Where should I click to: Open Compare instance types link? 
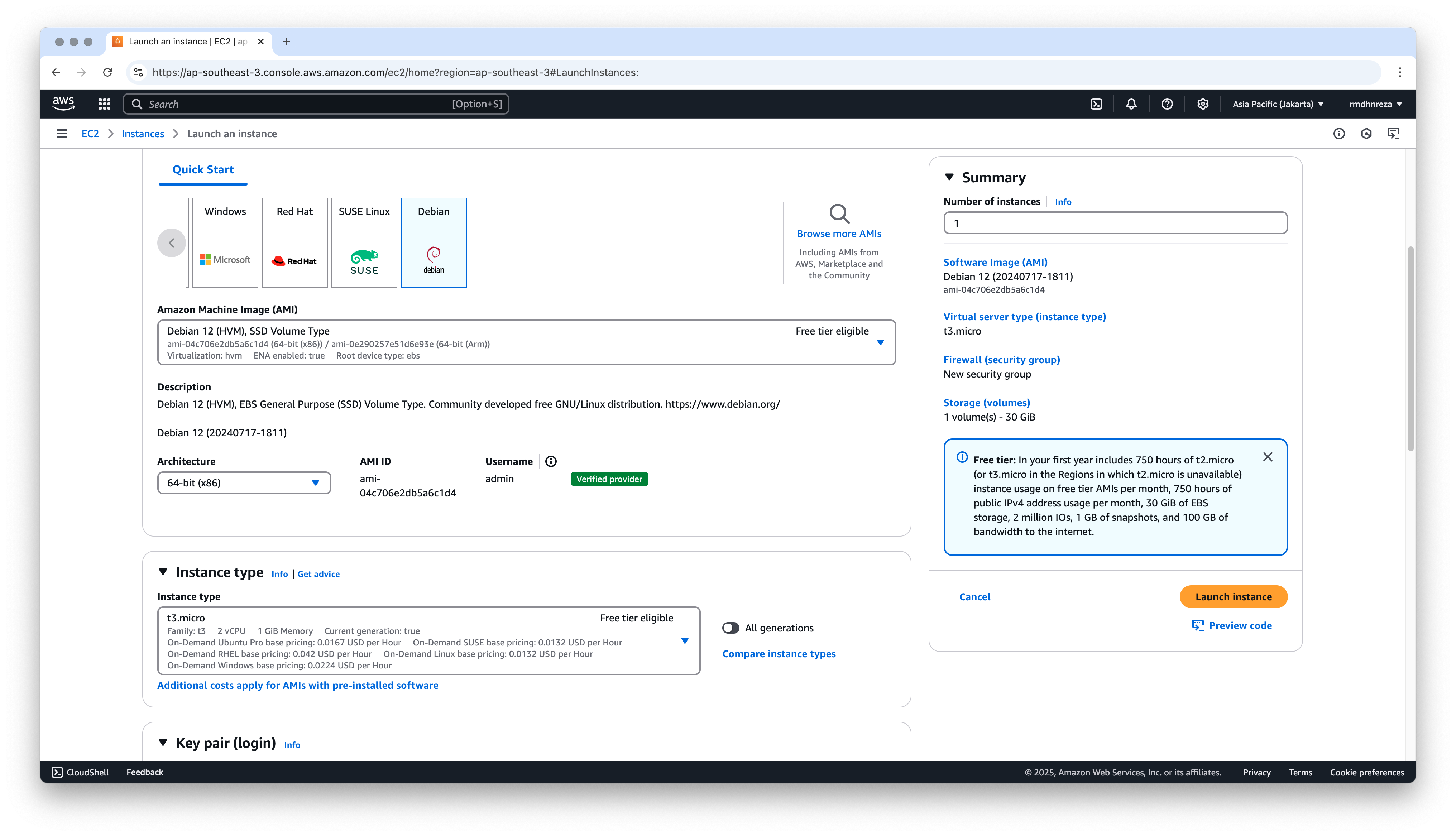[x=779, y=654]
